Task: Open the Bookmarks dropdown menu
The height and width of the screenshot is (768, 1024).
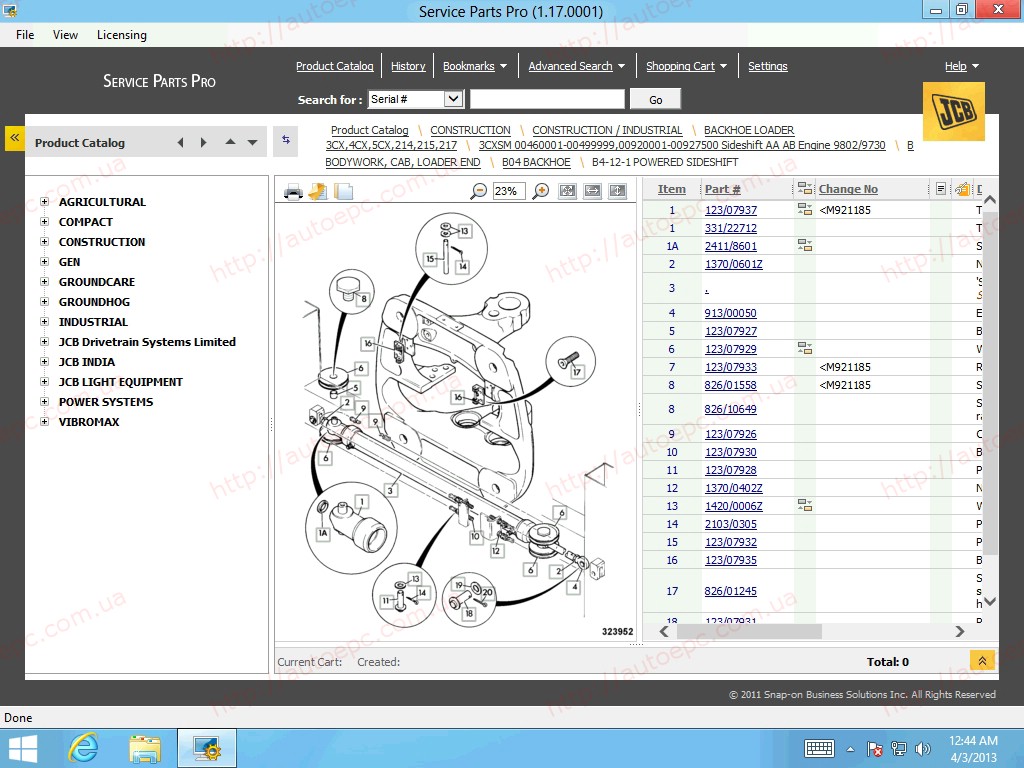Action: point(475,66)
